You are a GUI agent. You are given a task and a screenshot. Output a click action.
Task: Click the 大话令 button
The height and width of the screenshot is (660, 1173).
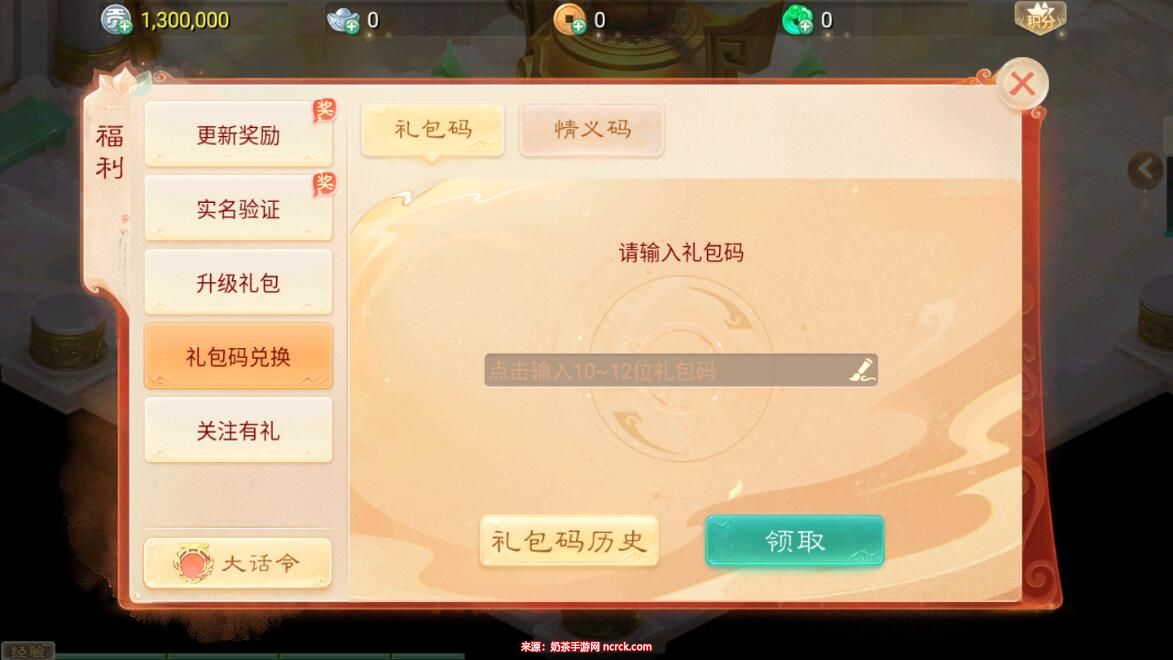click(238, 563)
